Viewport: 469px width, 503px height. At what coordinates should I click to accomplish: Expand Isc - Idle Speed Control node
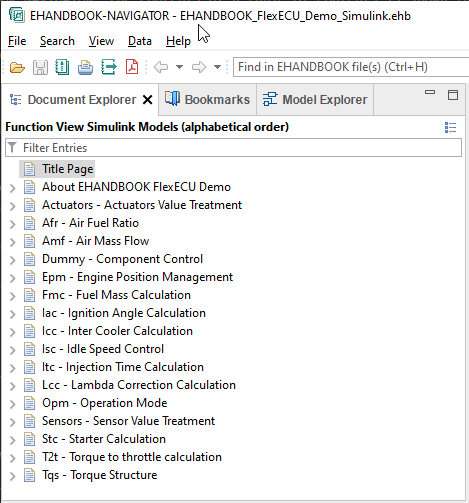(13, 350)
